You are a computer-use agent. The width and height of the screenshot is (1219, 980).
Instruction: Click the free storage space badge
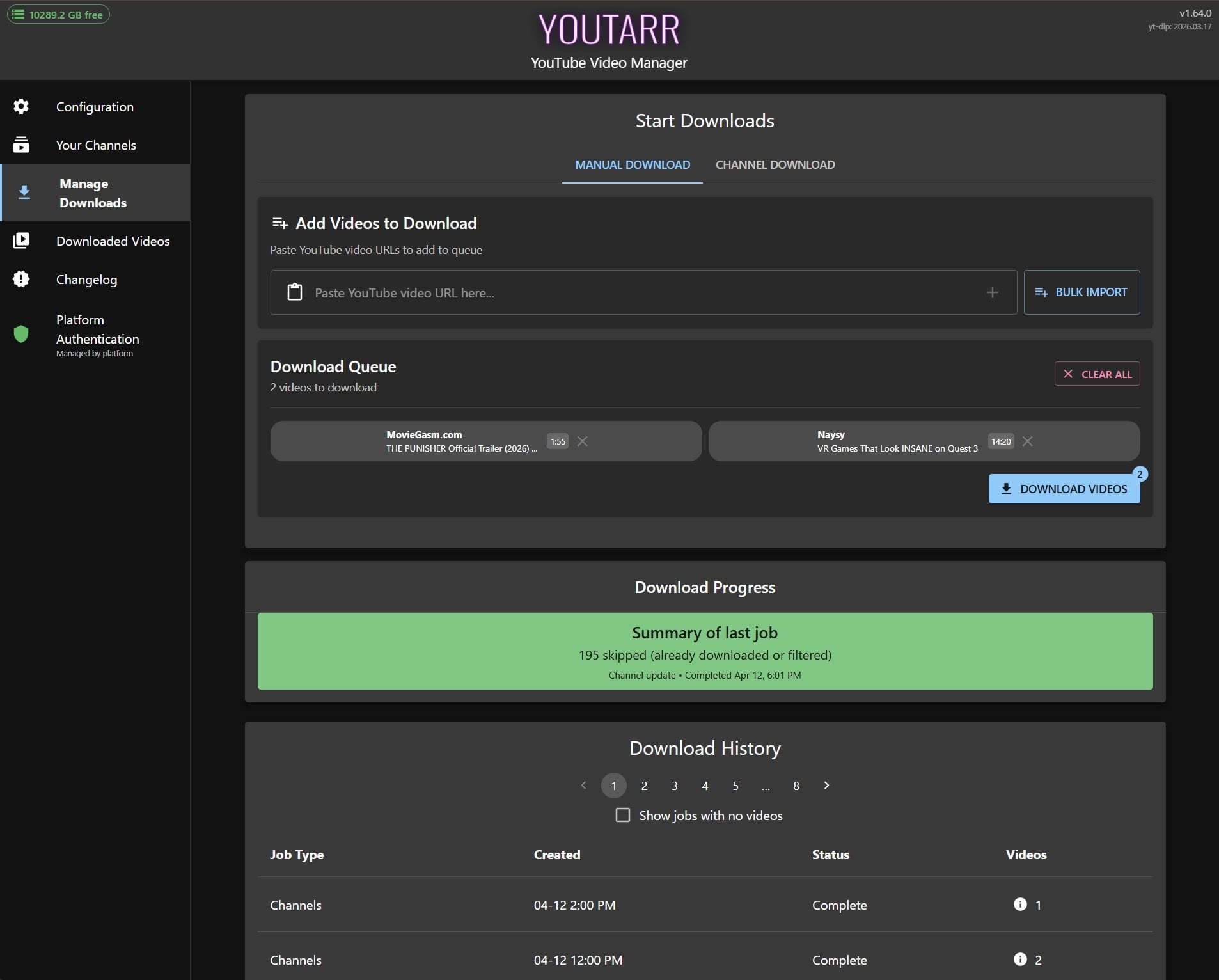tap(58, 13)
